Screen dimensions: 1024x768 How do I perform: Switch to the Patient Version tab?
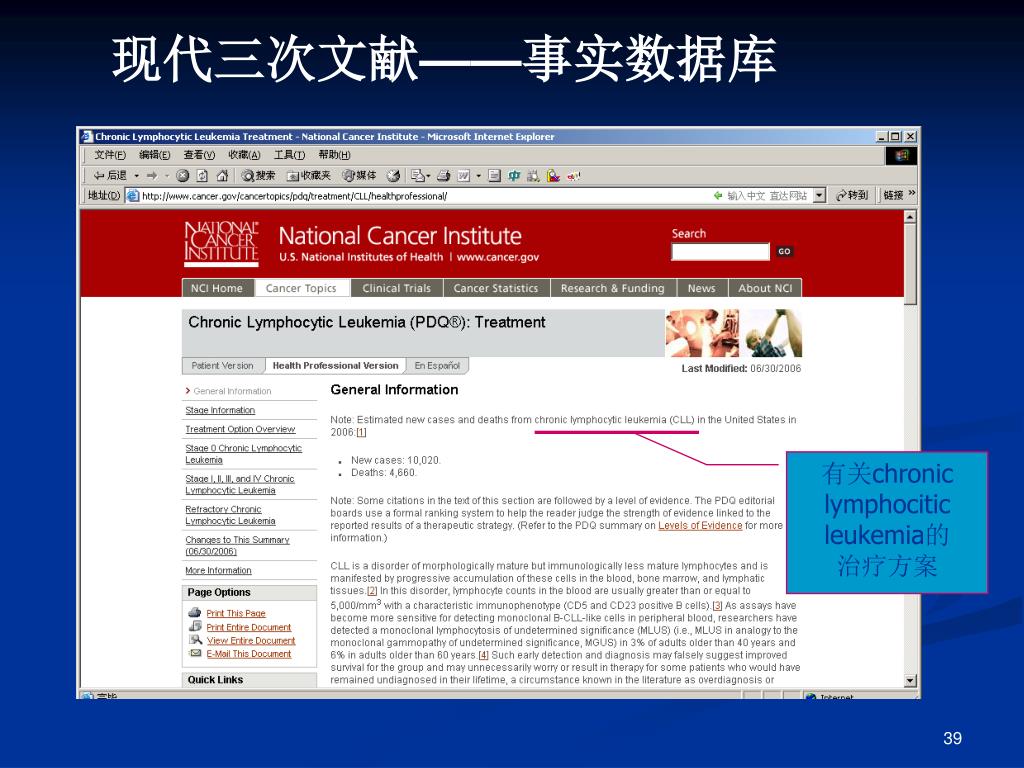[x=223, y=366]
